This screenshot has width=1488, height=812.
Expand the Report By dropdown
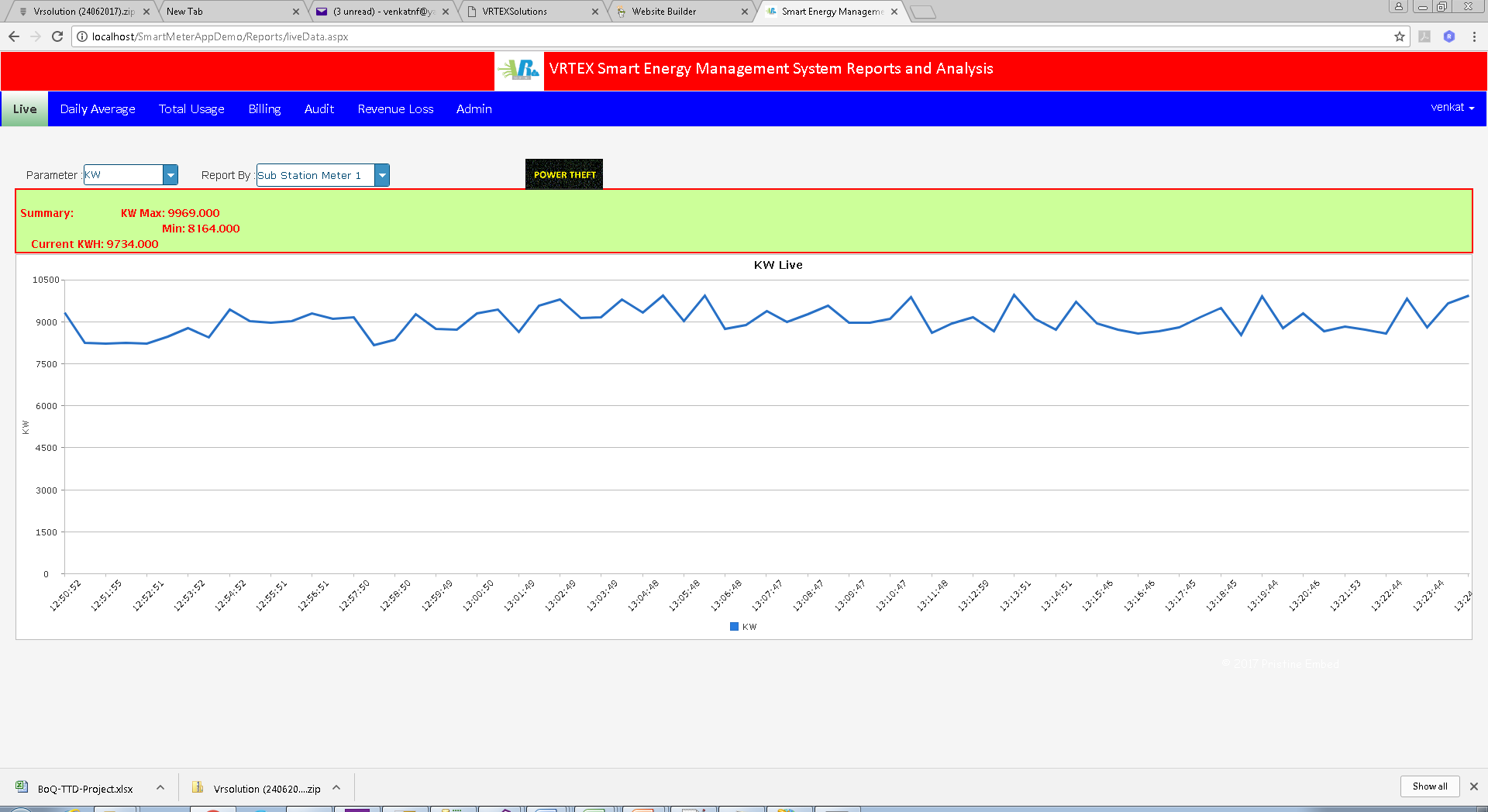(382, 175)
